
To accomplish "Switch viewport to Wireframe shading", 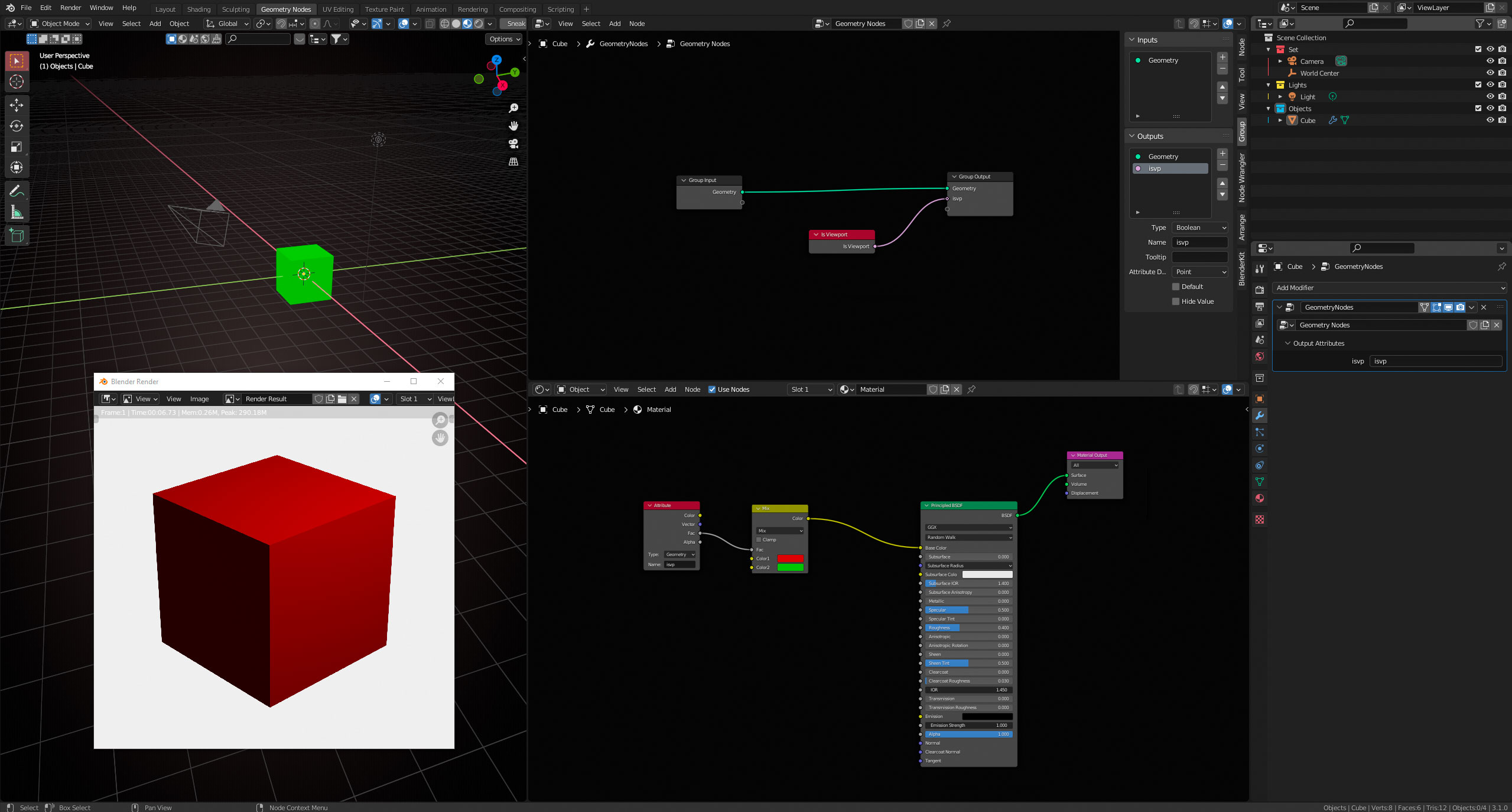I will click(x=445, y=24).
